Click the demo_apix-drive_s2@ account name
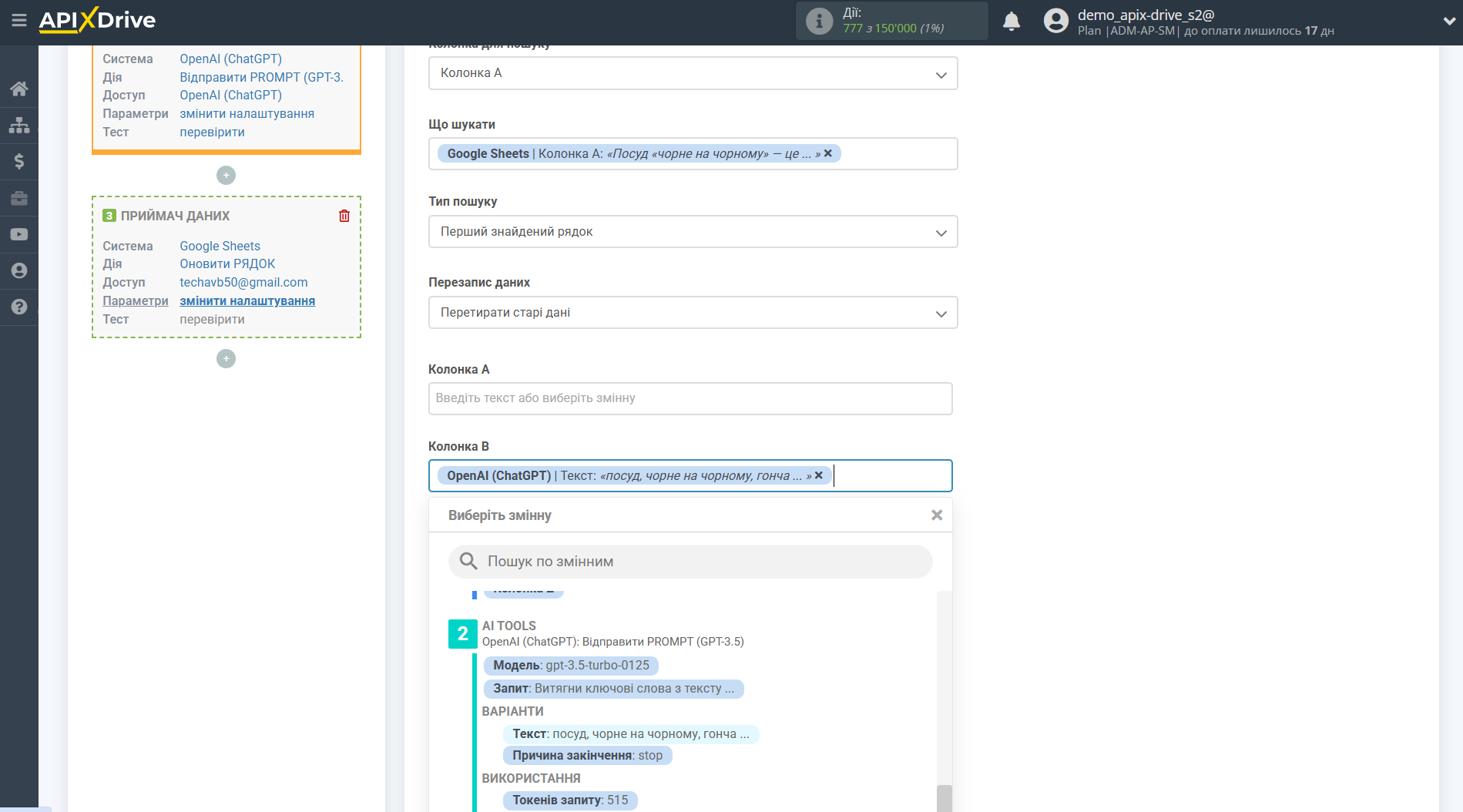The image size is (1463, 812). coord(1146,15)
